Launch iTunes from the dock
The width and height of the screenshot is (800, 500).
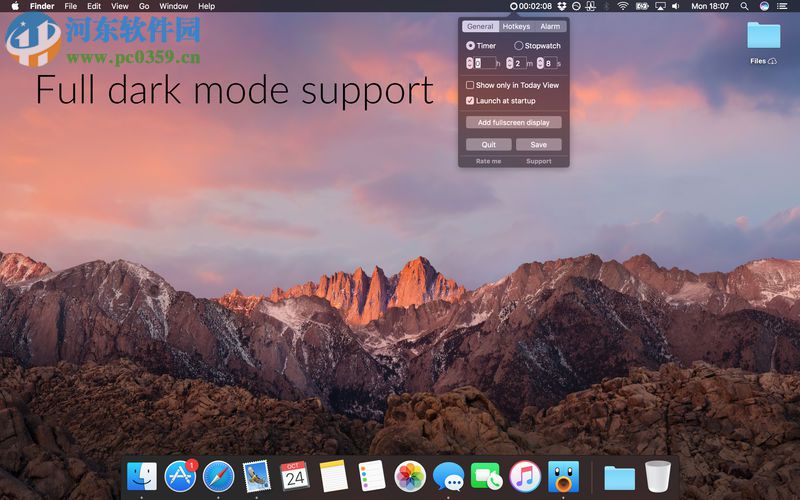pyautogui.click(x=525, y=476)
